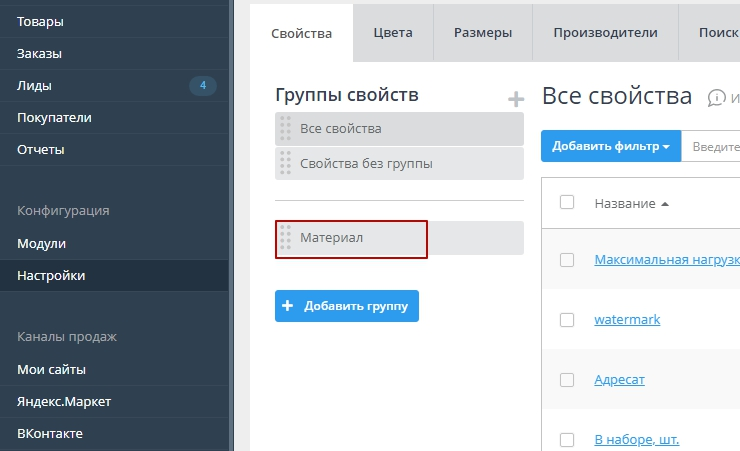
Task: Click the plus icon beside Группы свойств
Action: click(x=516, y=99)
